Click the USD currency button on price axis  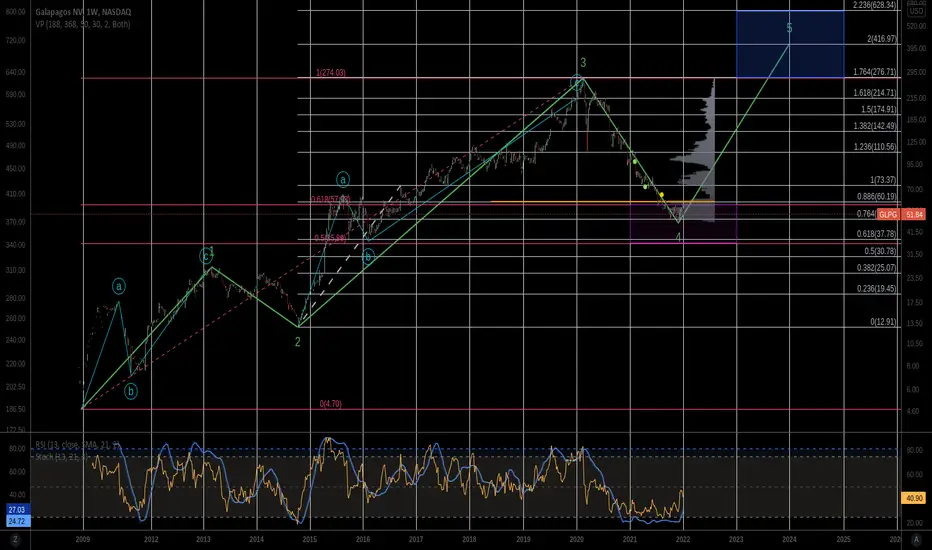tap(917, 11)
